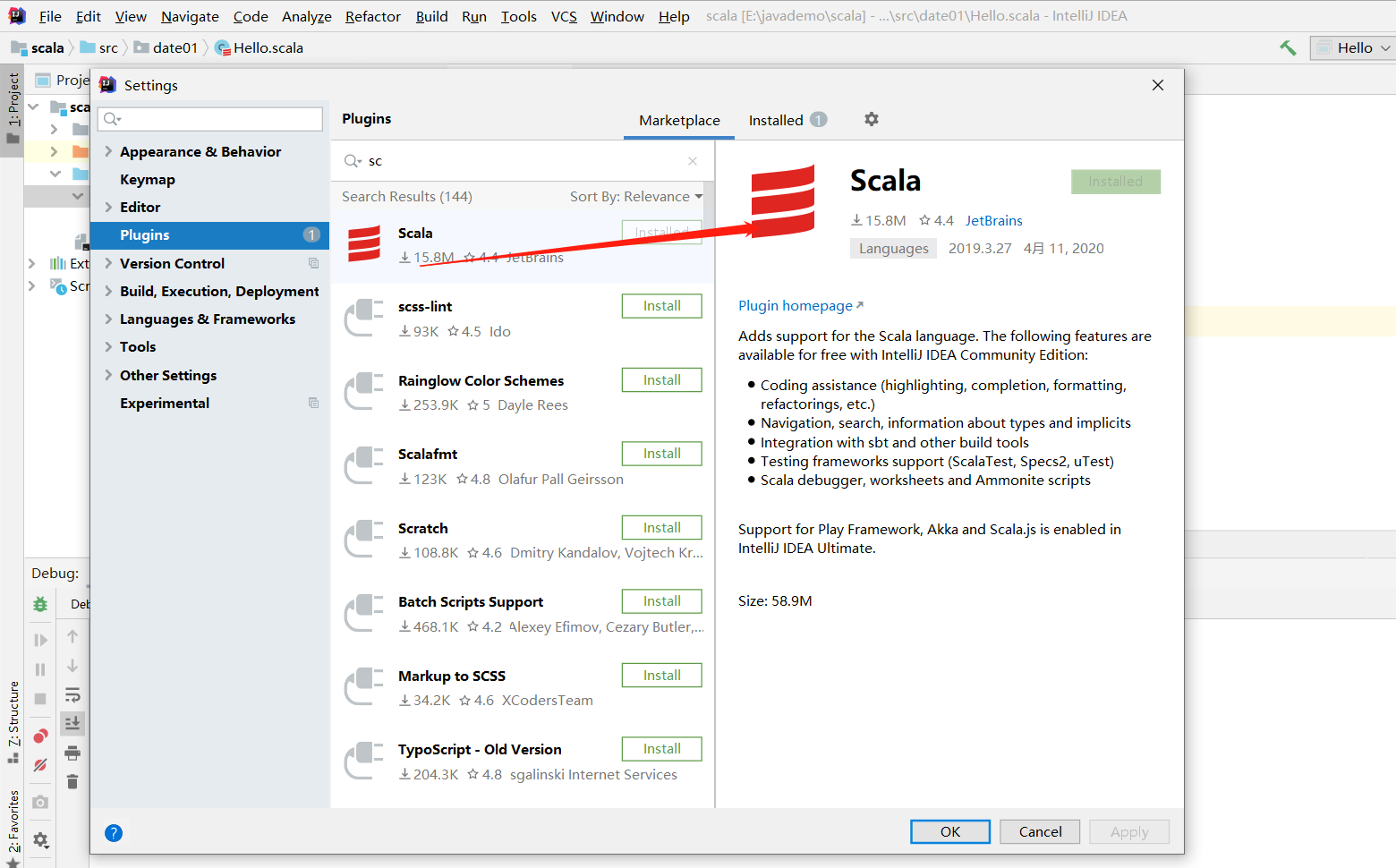The image size is (1396, 868).
Task: Click OK in Settings dialog
Action: coord(950,831)
